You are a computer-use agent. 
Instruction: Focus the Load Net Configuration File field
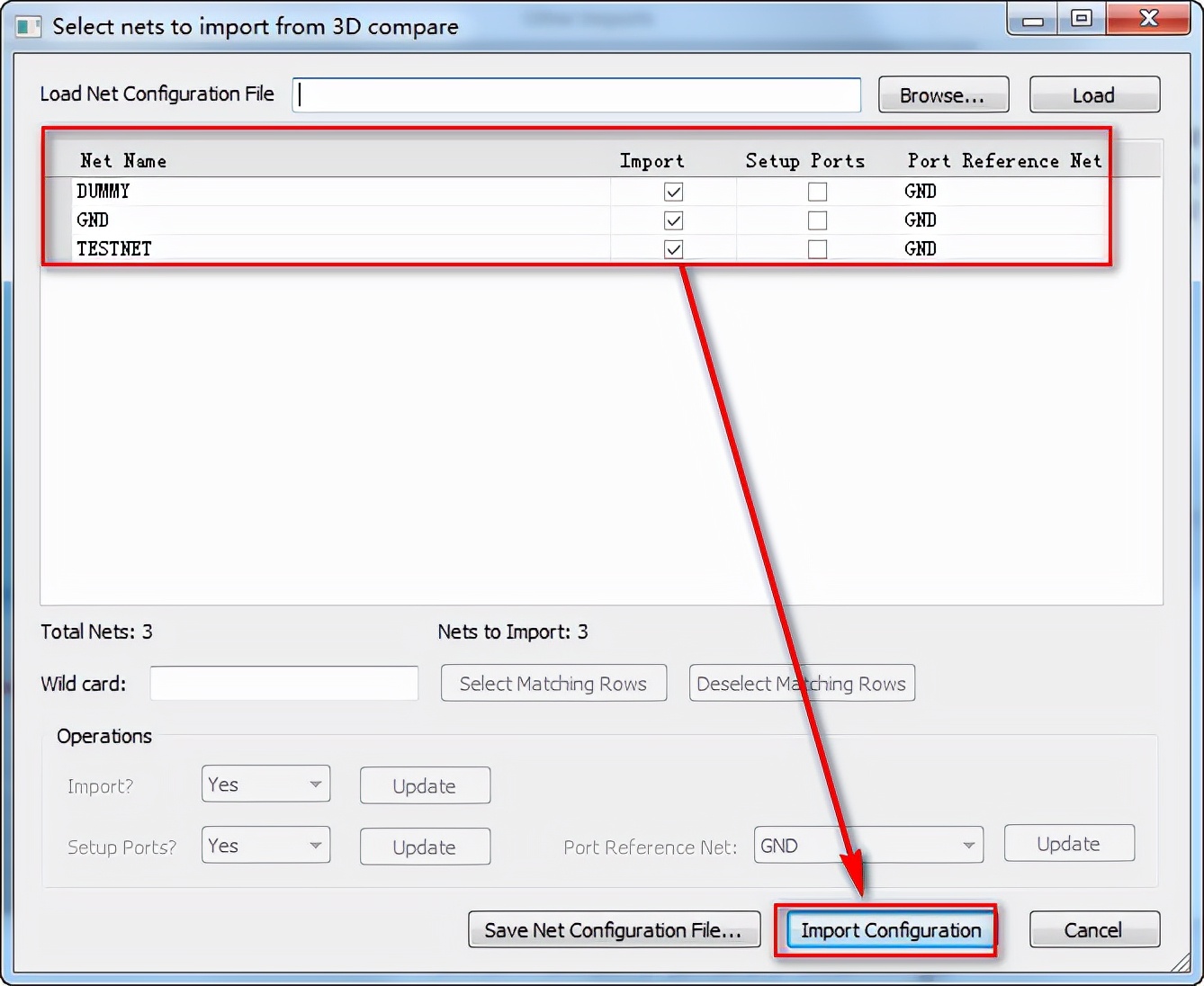pos(577,94)
